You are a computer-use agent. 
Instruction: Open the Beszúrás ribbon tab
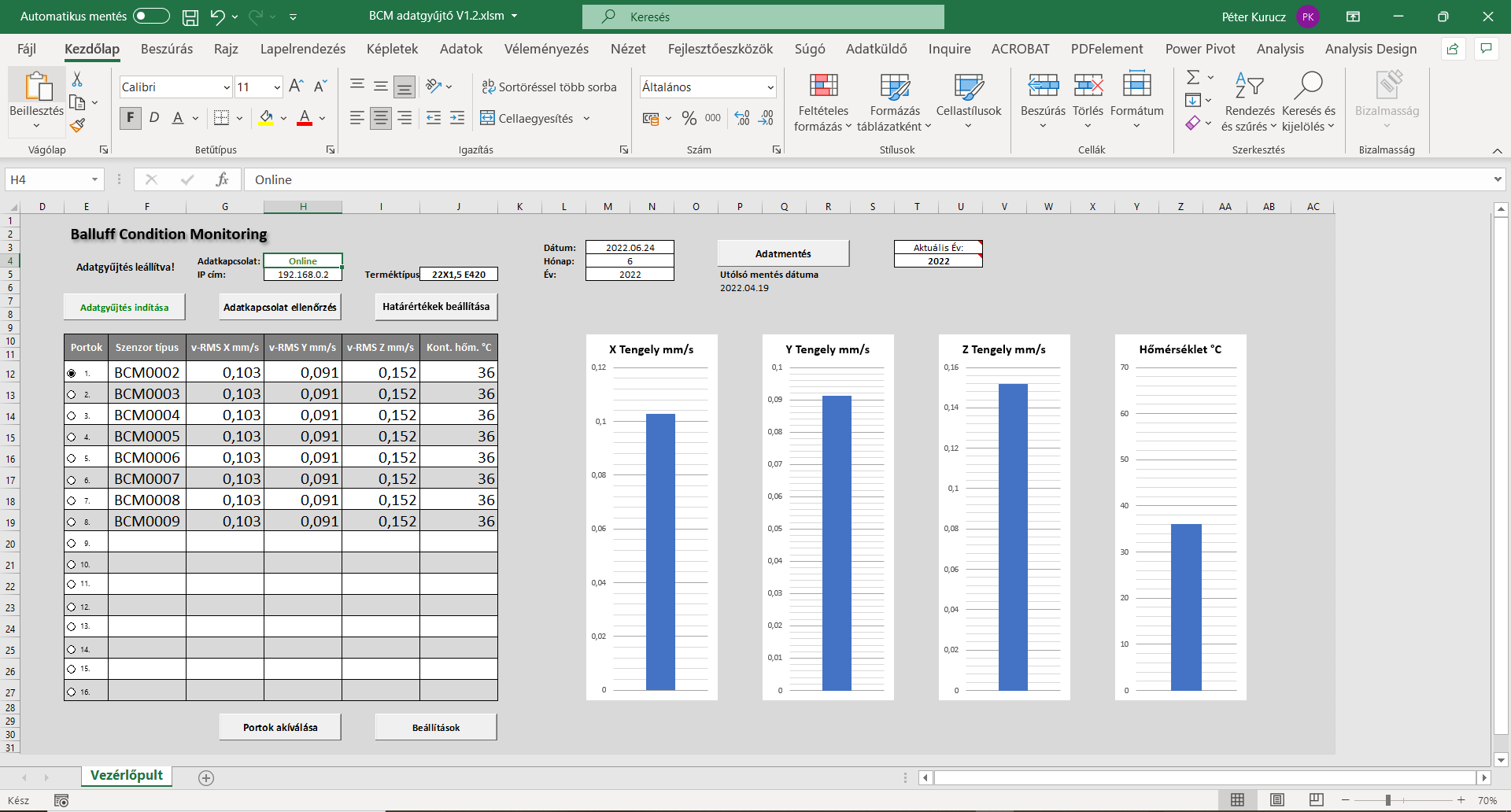tap(167, 49)
